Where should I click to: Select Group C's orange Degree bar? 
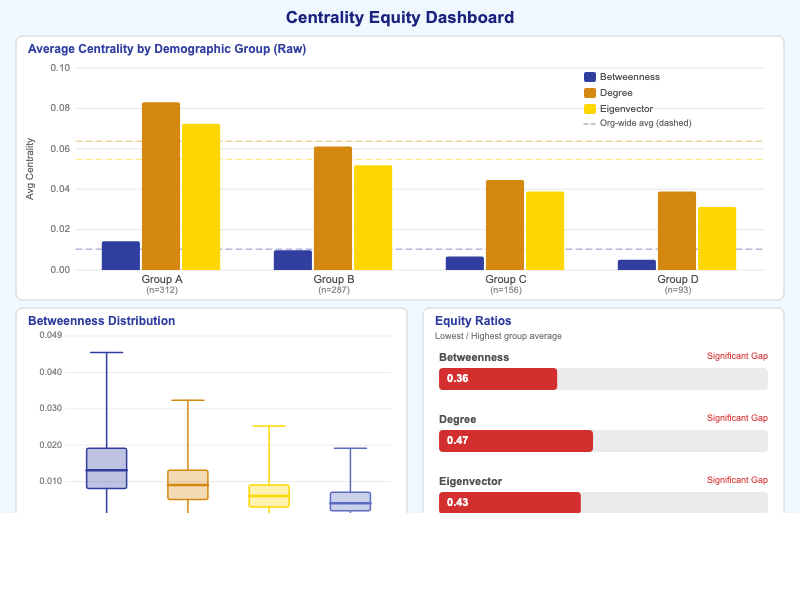click(x=505, y=225)
